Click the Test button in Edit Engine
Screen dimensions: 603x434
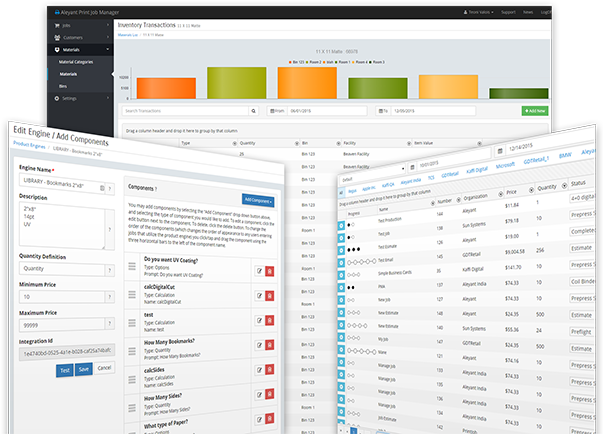(65, 371)
